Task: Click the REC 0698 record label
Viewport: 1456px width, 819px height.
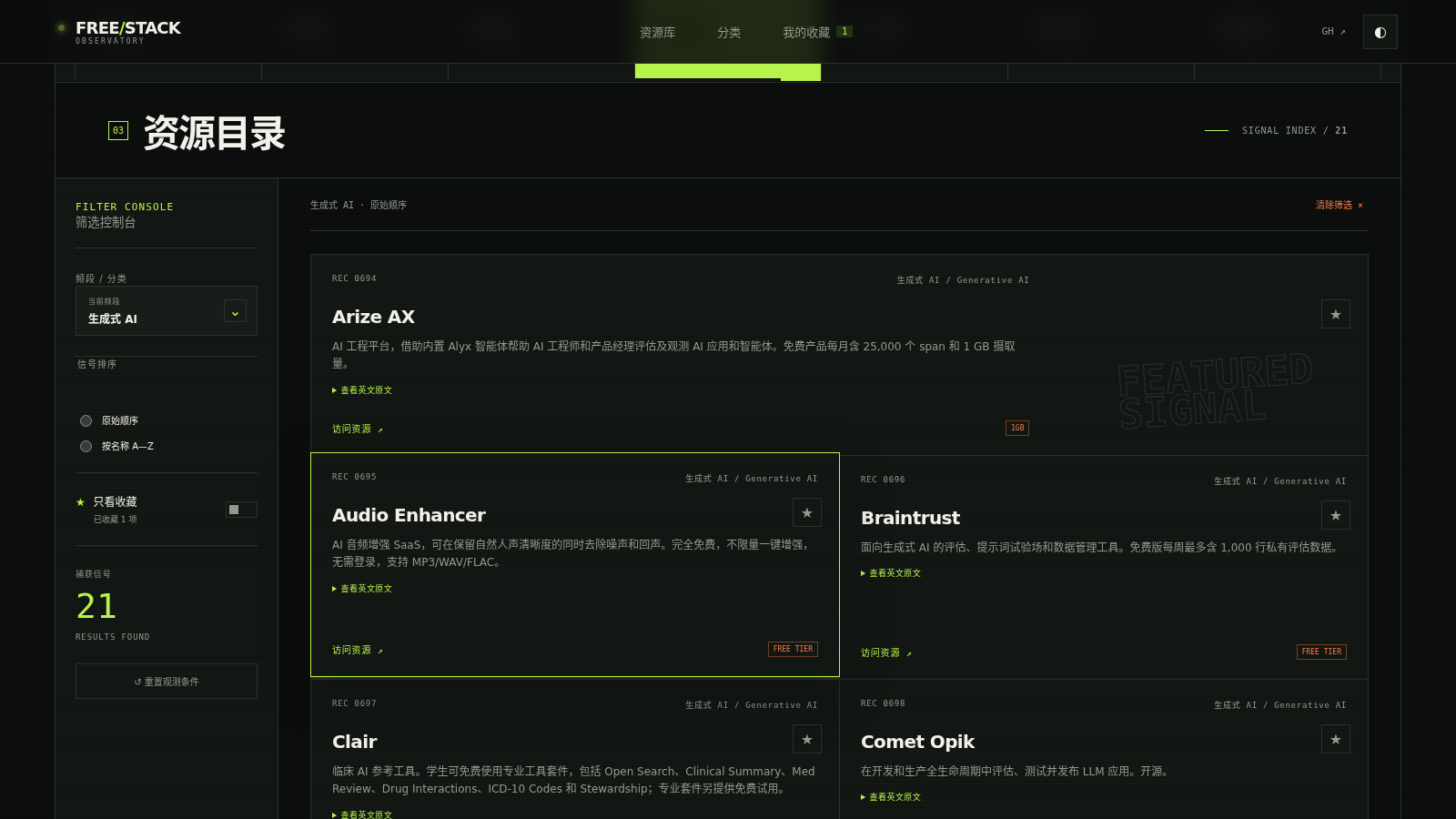Action: 883,703
